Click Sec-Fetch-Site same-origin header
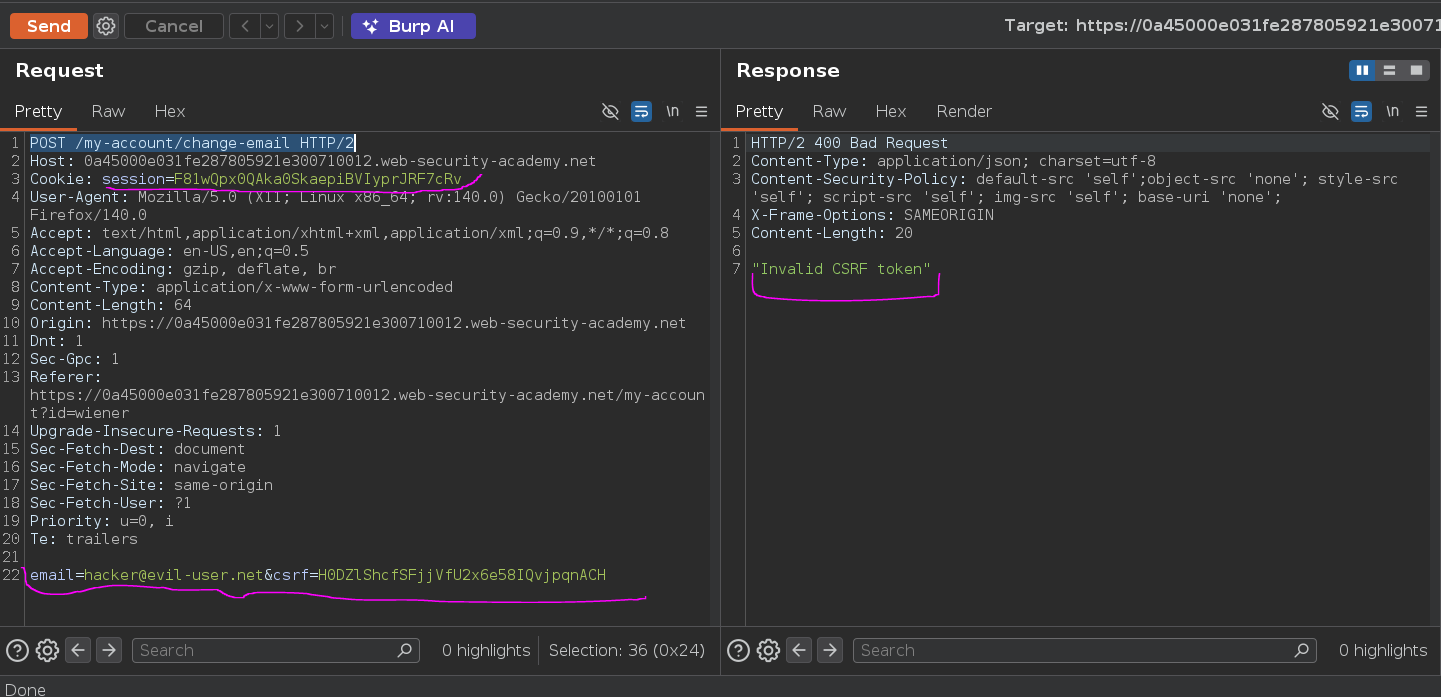This screenshot has width=1441, height=697. pos(151,485)
